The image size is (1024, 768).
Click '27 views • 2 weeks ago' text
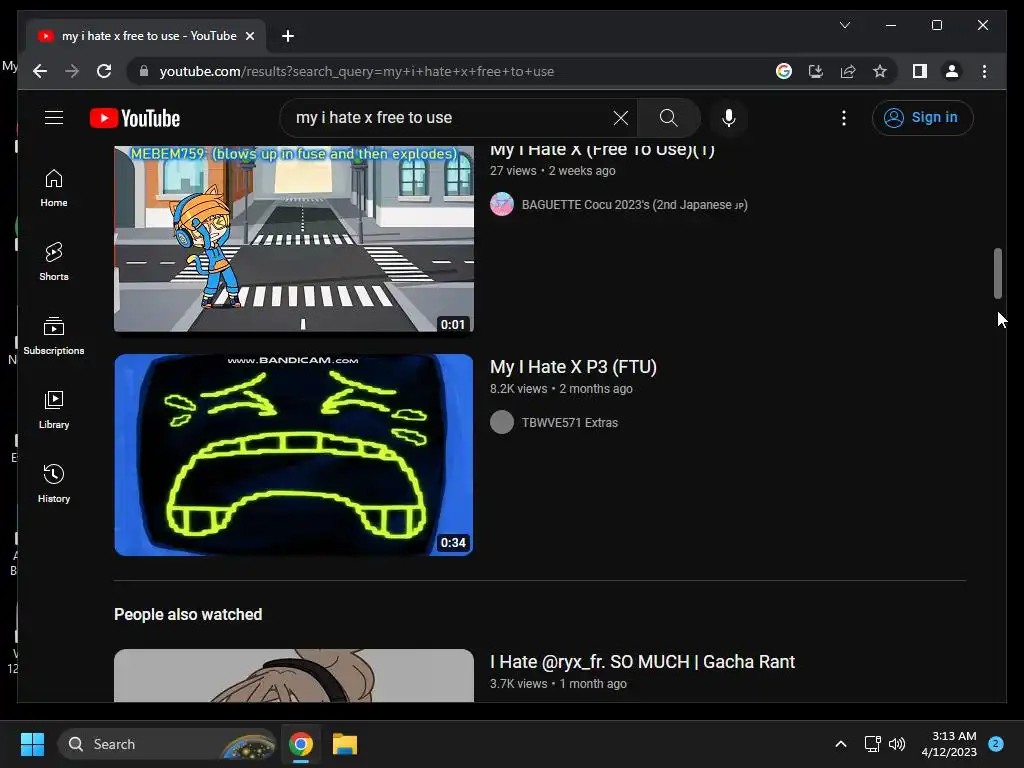point(552,170)
